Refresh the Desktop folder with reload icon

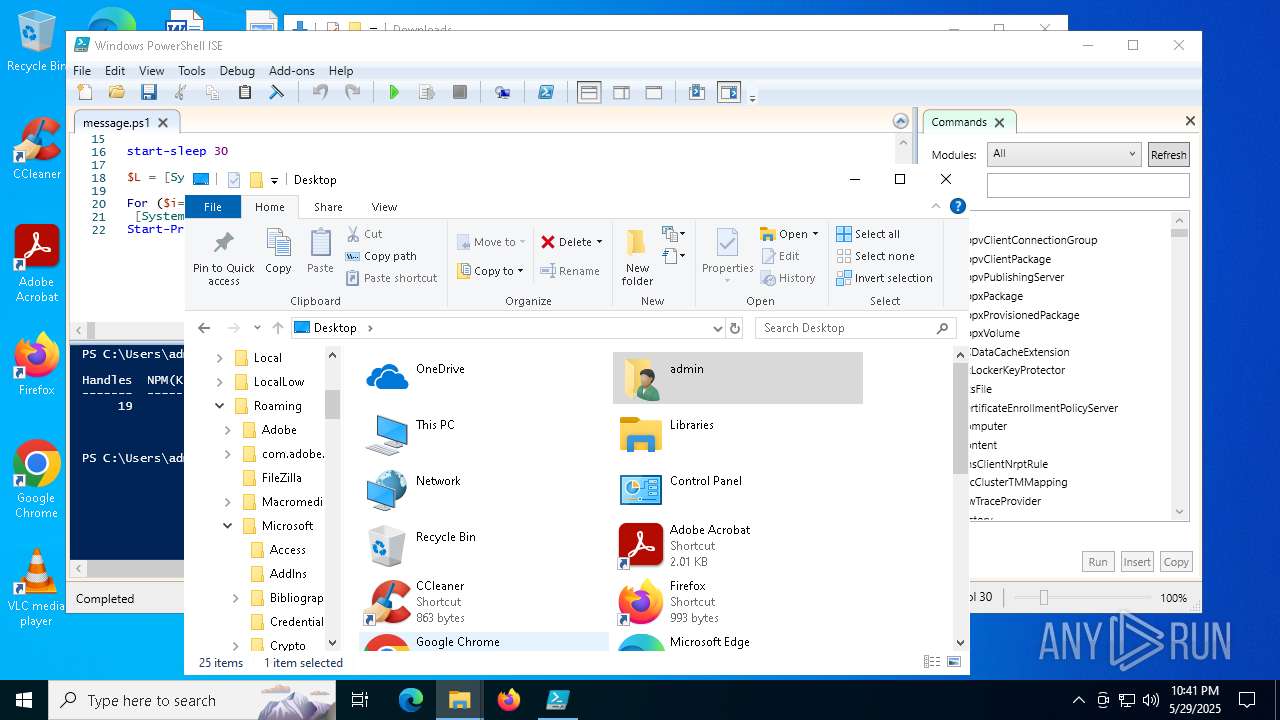click(735, 328)
